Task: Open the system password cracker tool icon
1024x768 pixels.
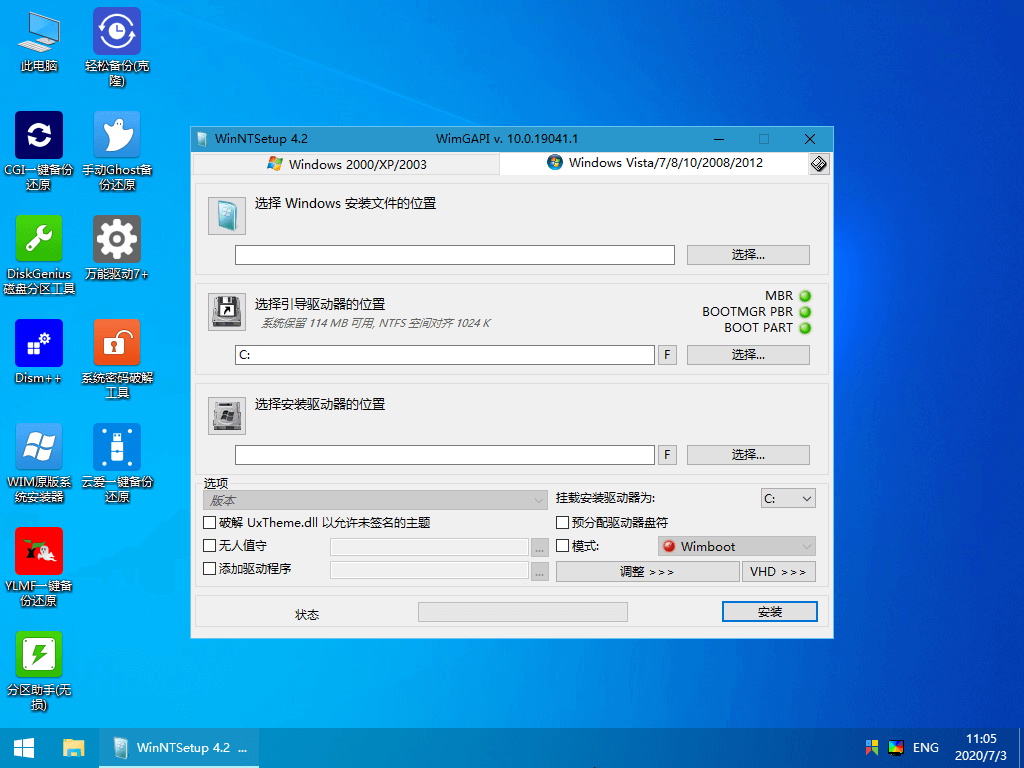Action: 117,344
